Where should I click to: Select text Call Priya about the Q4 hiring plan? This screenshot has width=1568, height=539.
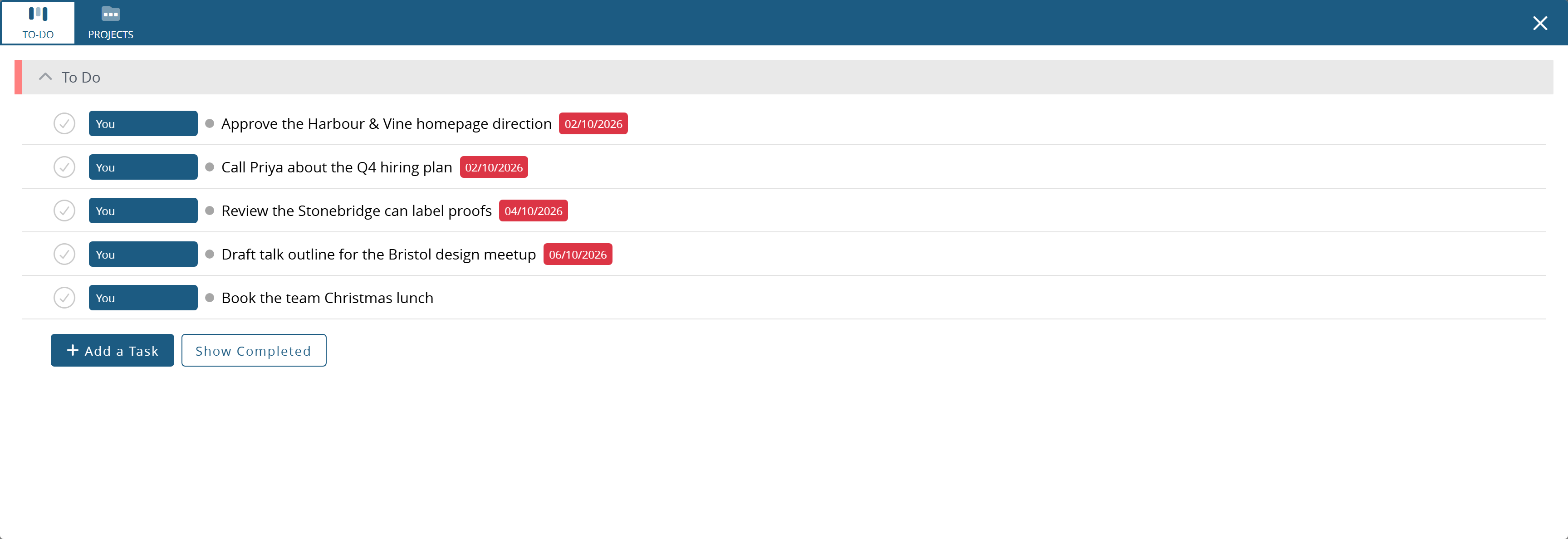click(x=337, y=167)
